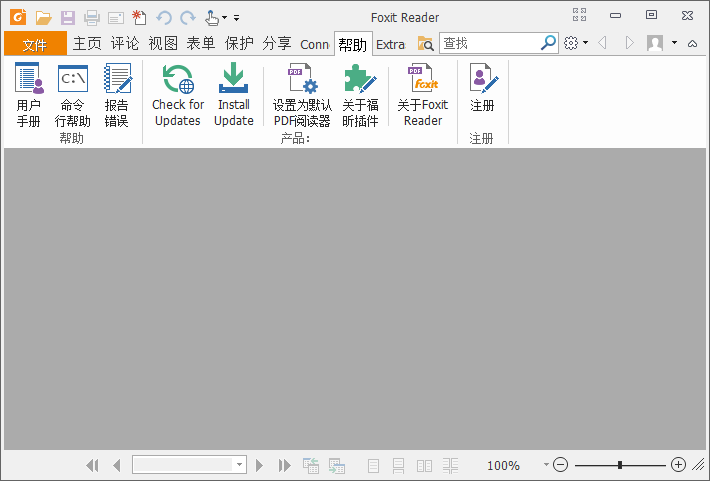Open the page number combo dropdown
Viewport: 710px width, 481px height.
(x=240, y=465)
